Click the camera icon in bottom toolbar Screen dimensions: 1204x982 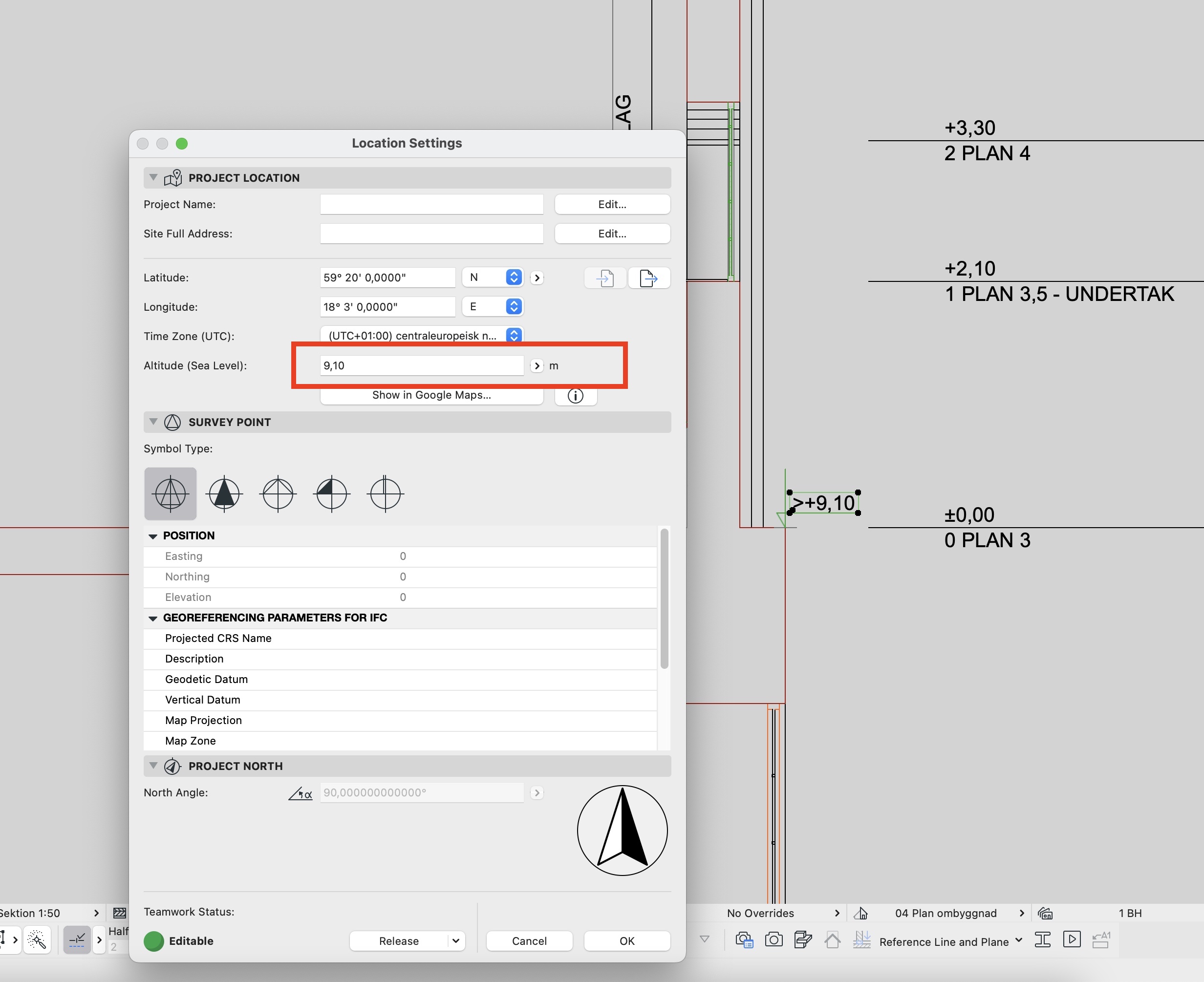(774, 940)
